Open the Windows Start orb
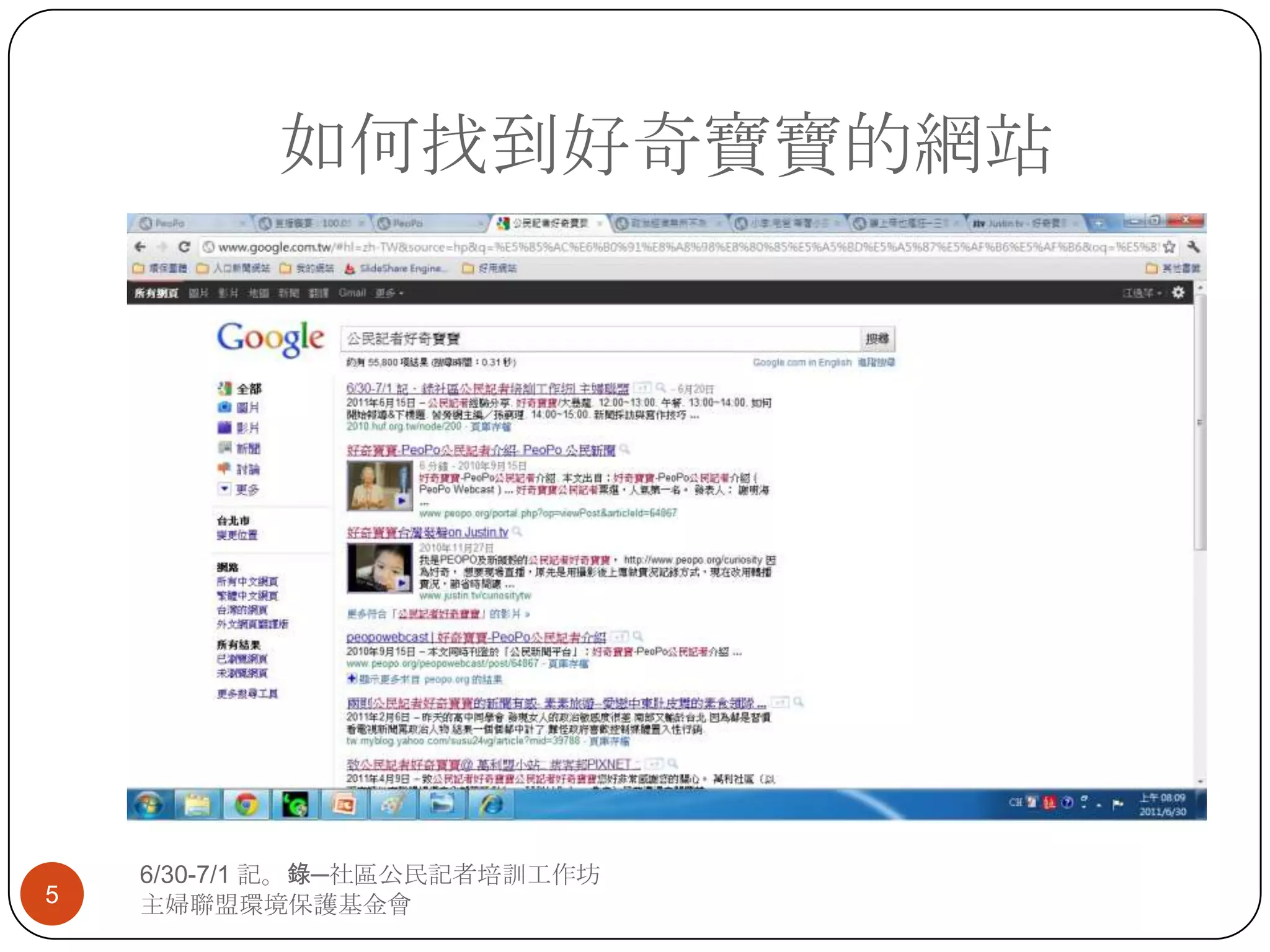 point(148,804)
